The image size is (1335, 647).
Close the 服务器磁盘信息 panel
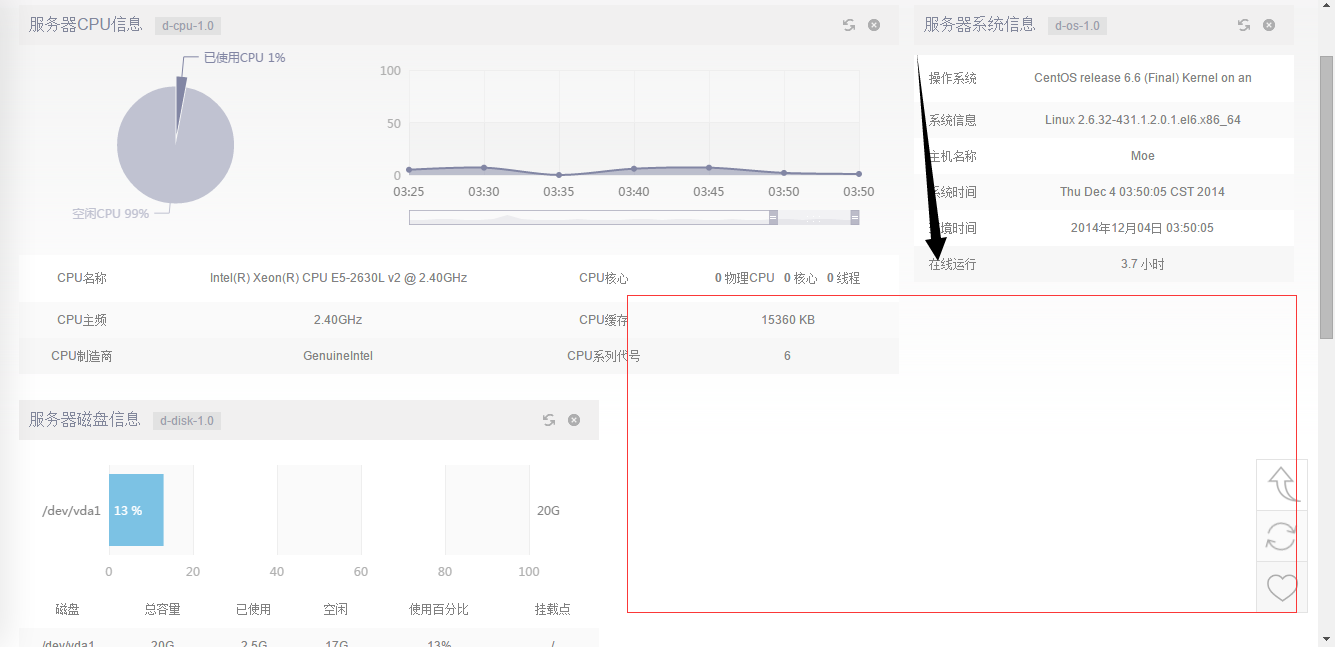pos(574,420)
